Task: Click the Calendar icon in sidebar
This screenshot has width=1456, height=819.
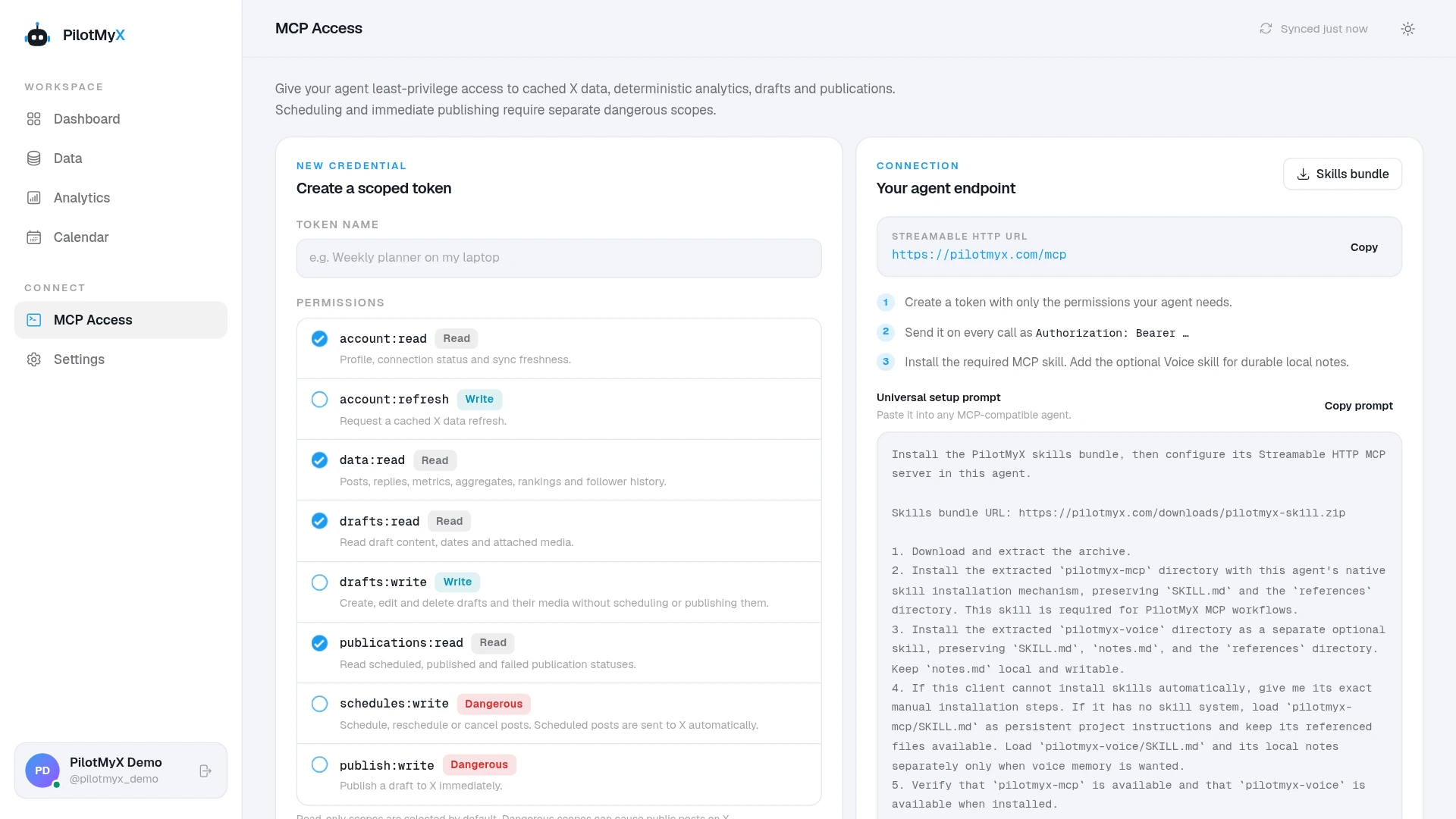Action: click(33, 237)
